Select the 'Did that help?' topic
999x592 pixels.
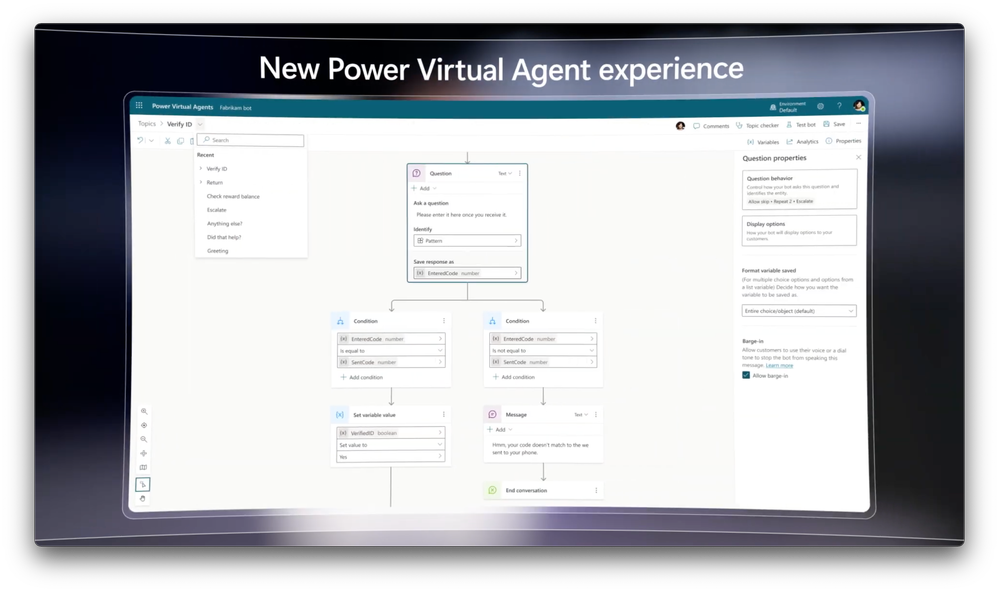(224, 237)
